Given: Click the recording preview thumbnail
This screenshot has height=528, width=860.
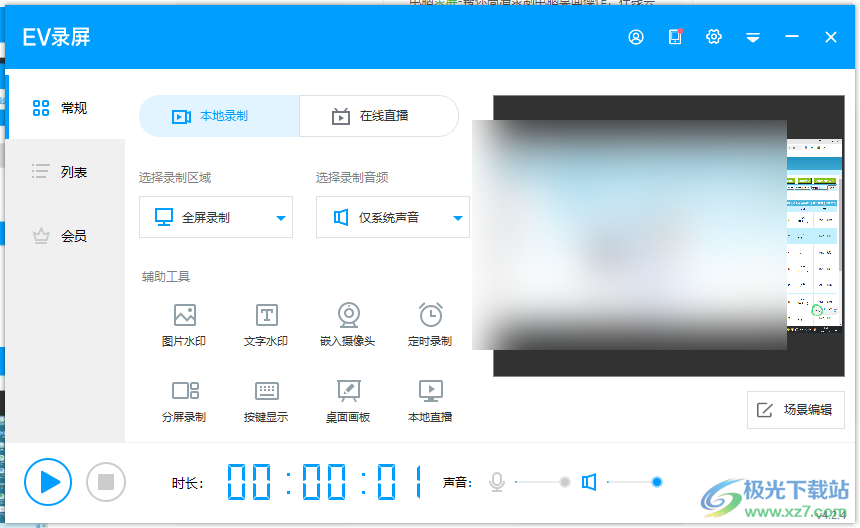Looking at the screenshot, I should [x=669, y=236].
